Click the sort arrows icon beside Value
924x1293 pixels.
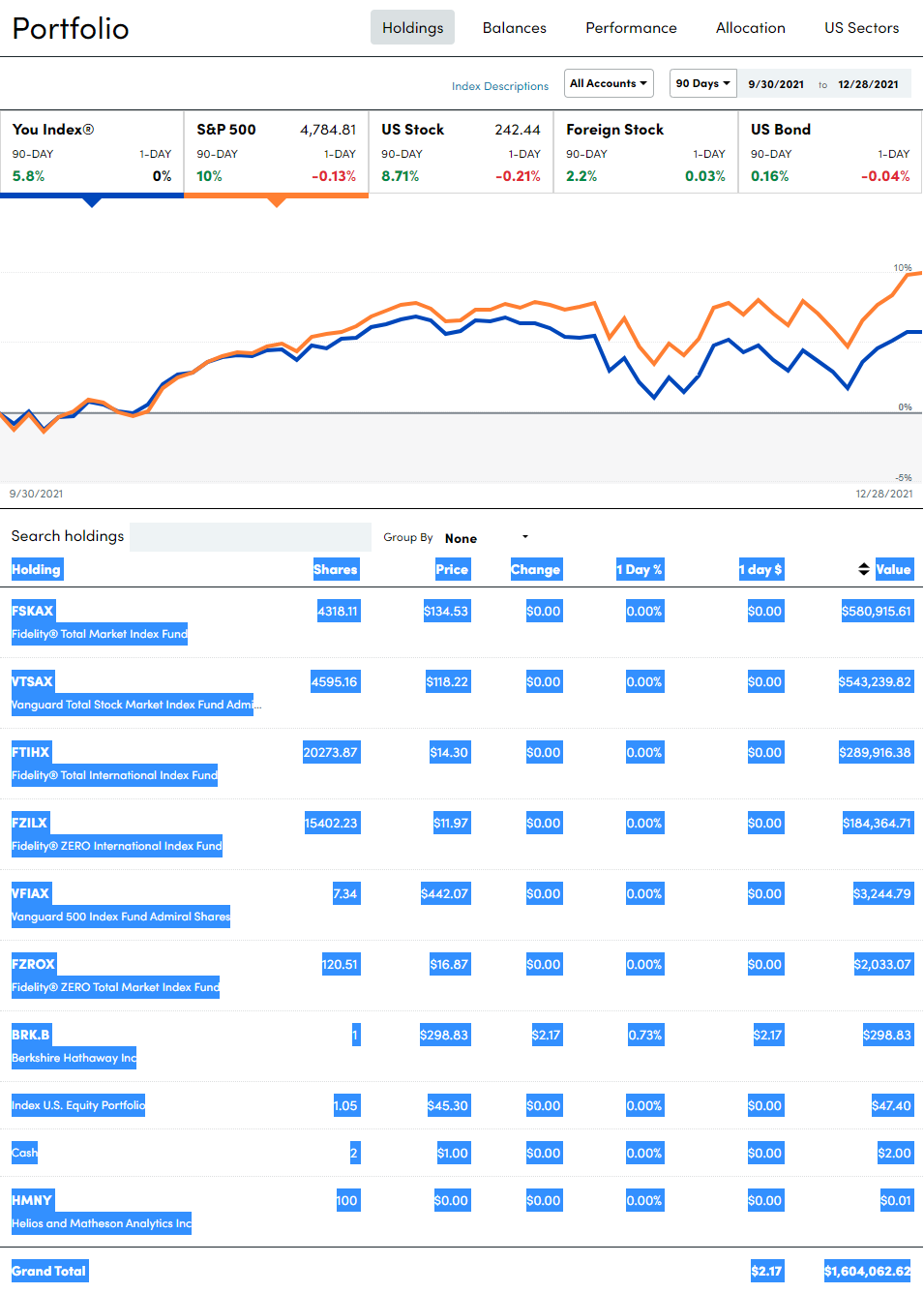point(864,569)
